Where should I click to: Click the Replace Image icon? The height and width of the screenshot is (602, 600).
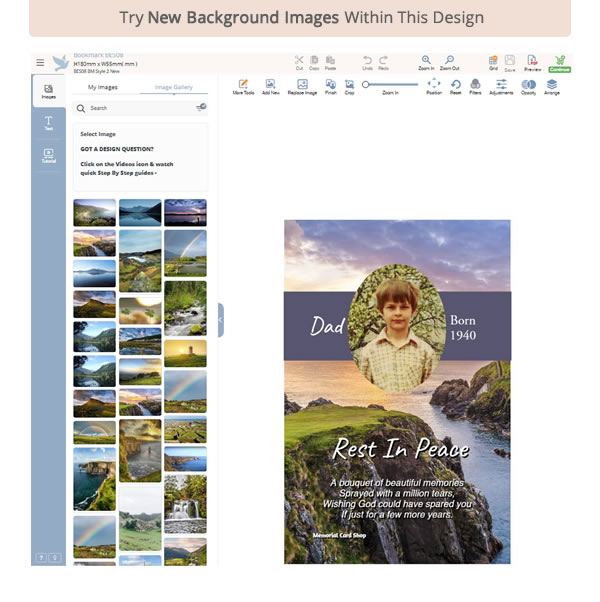[302, 86]
